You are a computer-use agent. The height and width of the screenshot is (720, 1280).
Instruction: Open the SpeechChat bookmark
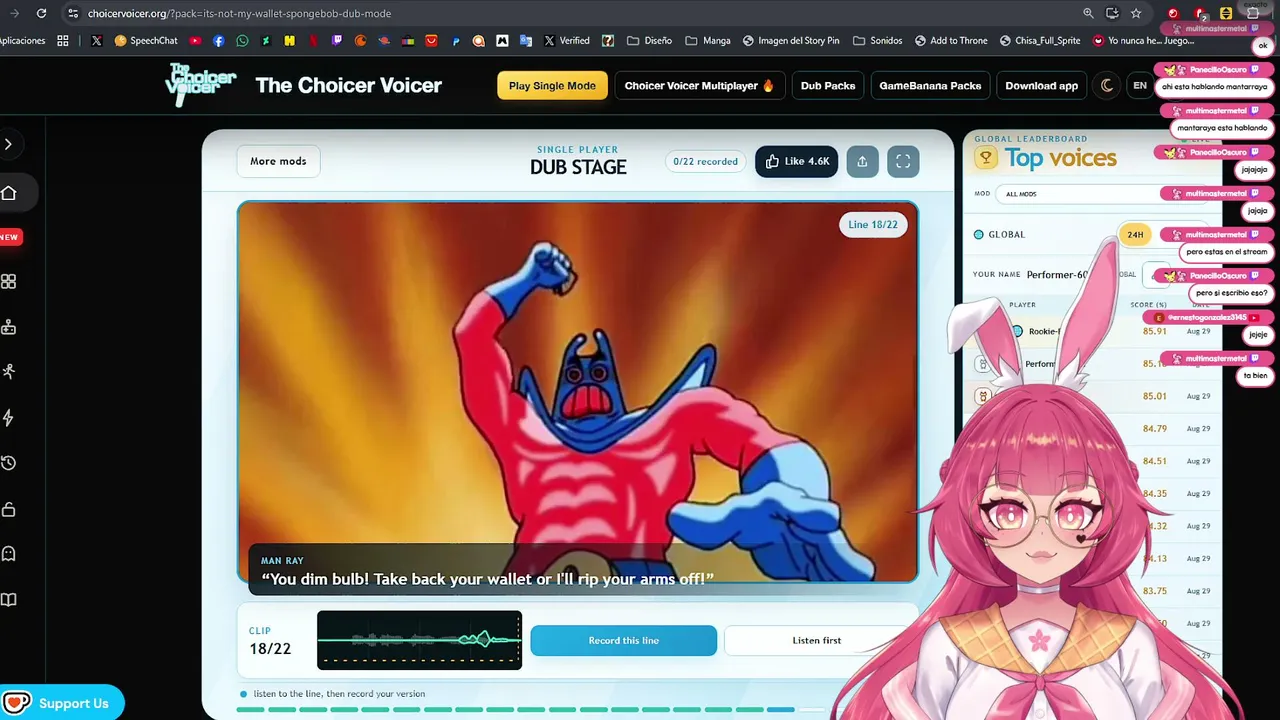coord(146,41)
